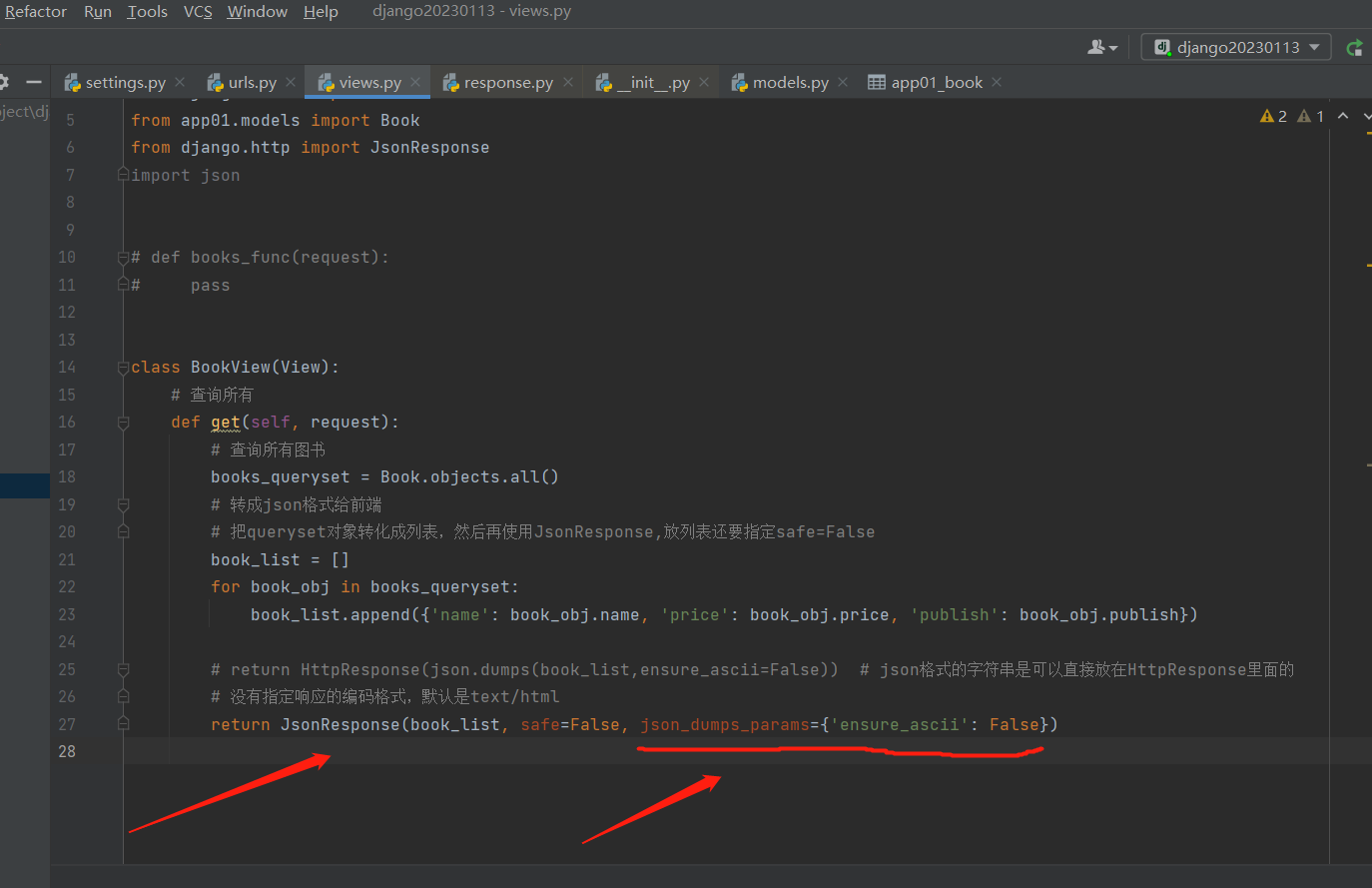The width and height of the screenshot is (1372, 888).
Task: Toggle comment fold marker at line 25
Action: (x=123, y=669)
